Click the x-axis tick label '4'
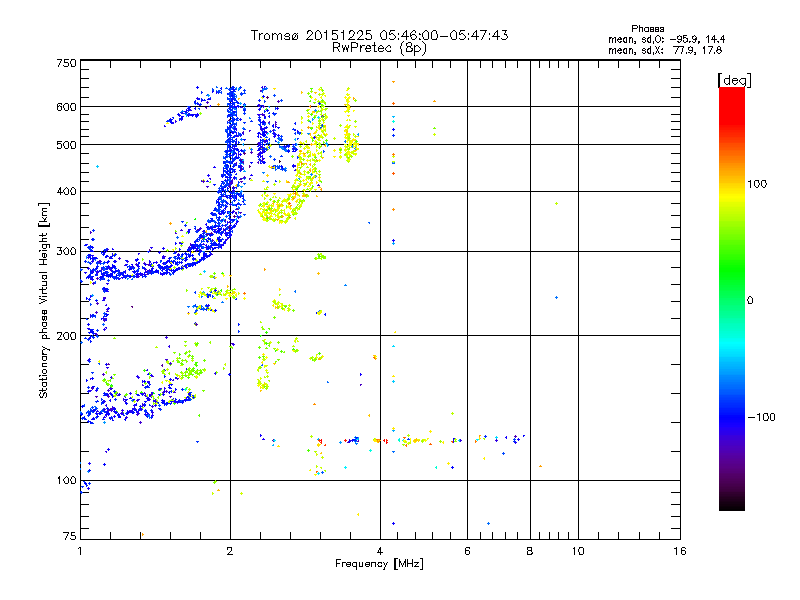The image size is (800, 600). [380, 551]
